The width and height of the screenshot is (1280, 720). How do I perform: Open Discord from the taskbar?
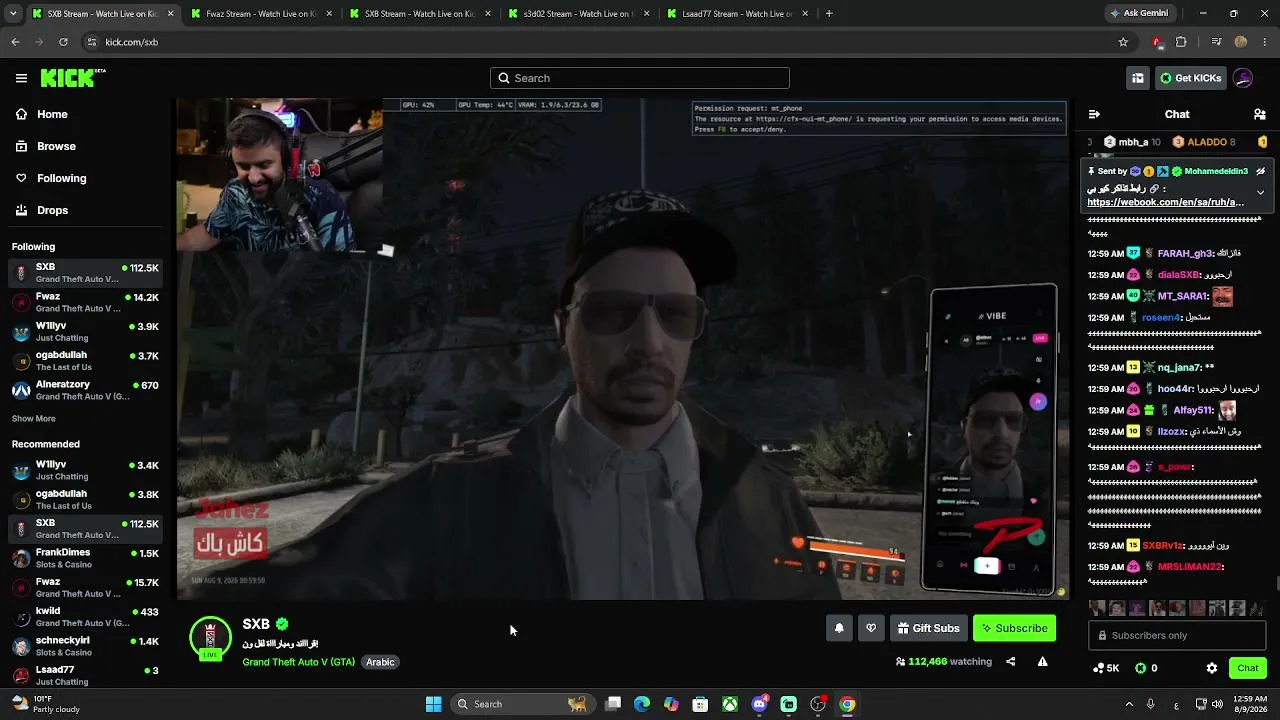point(759,704)
